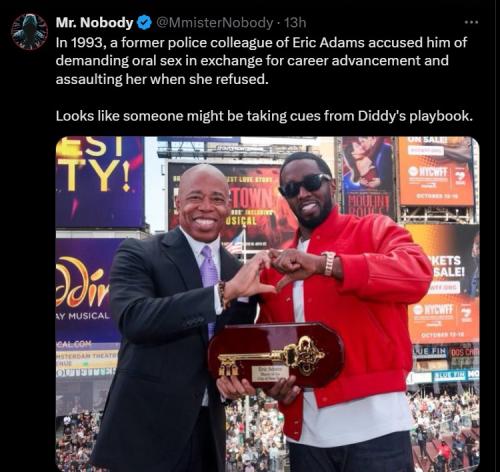Click the top-right NYCWFF orange billboard
Screen dimensions: 500x472
(x=436, y=172)
